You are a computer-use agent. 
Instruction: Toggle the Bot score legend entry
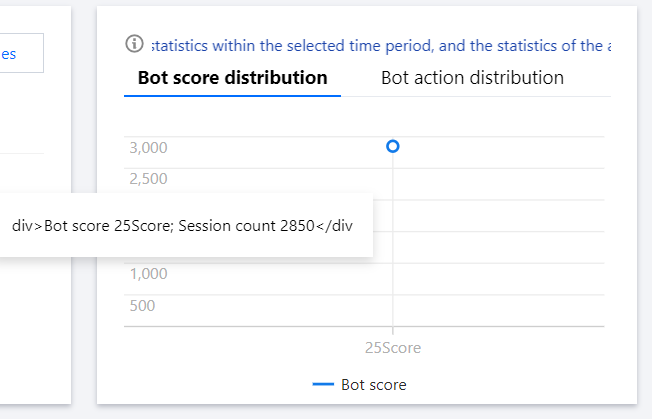point(359,384)
